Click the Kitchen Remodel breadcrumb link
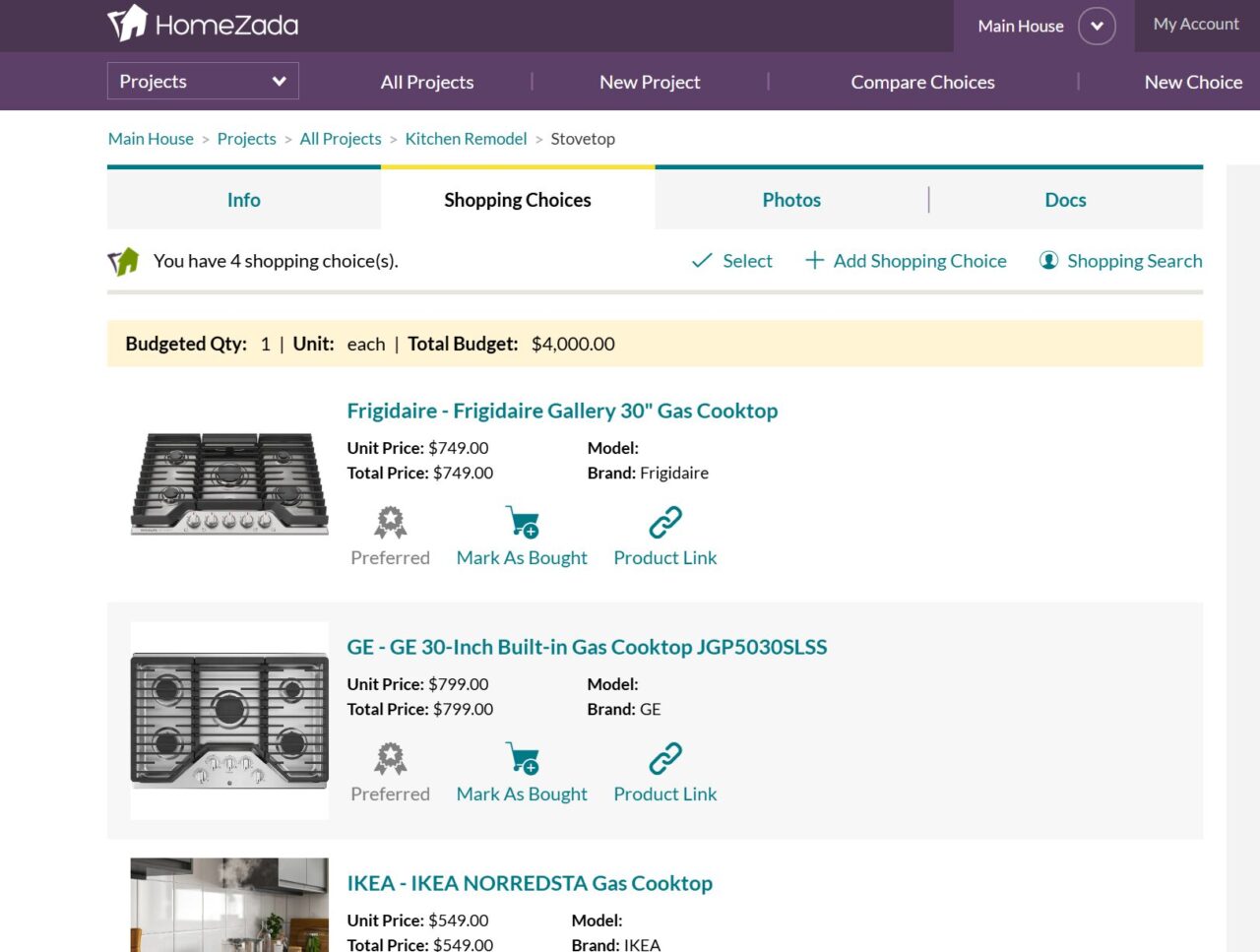This screenshot has width=1260, height=952. tap(466, 139)
